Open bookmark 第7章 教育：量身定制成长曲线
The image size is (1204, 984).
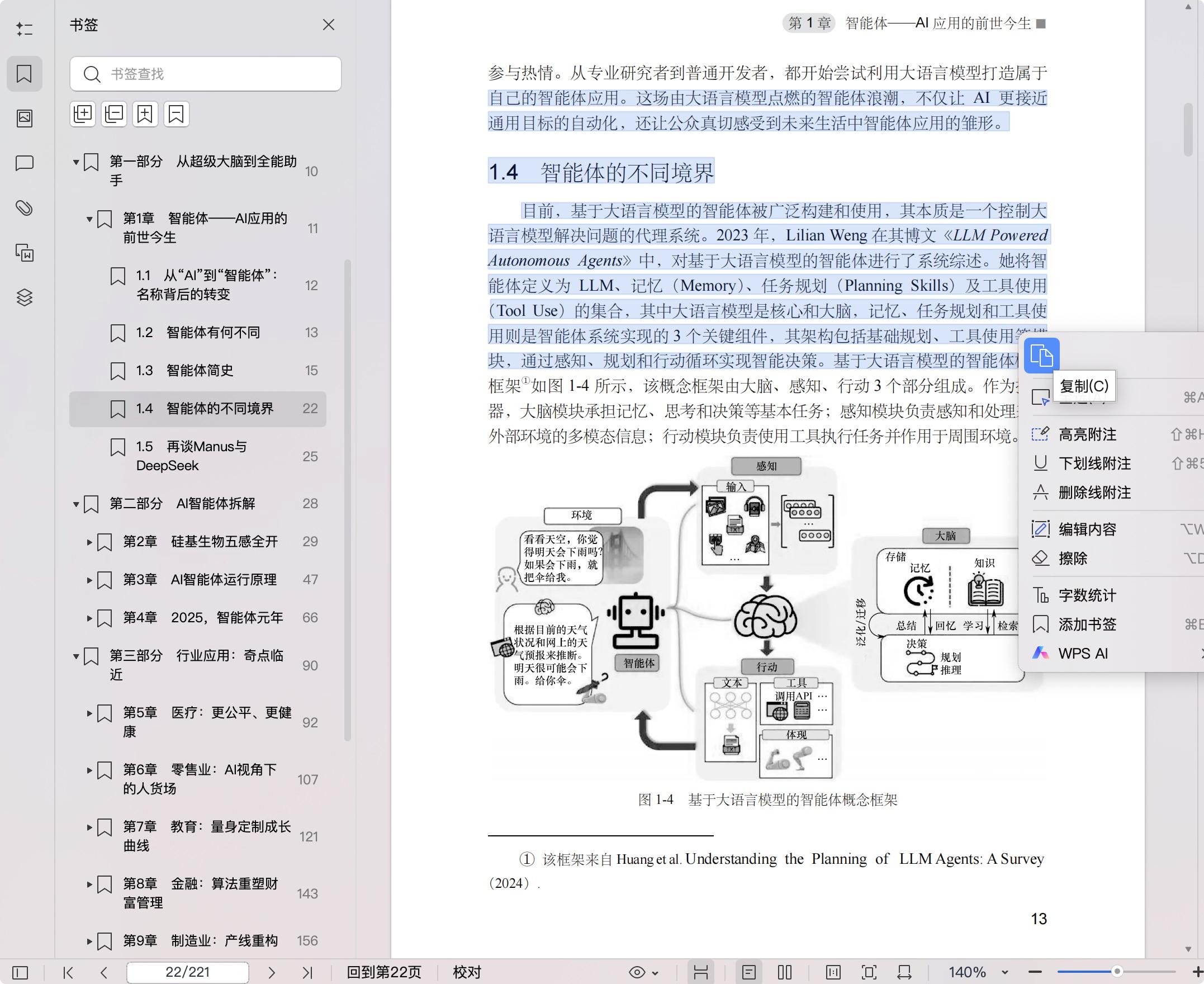(198, 836)
